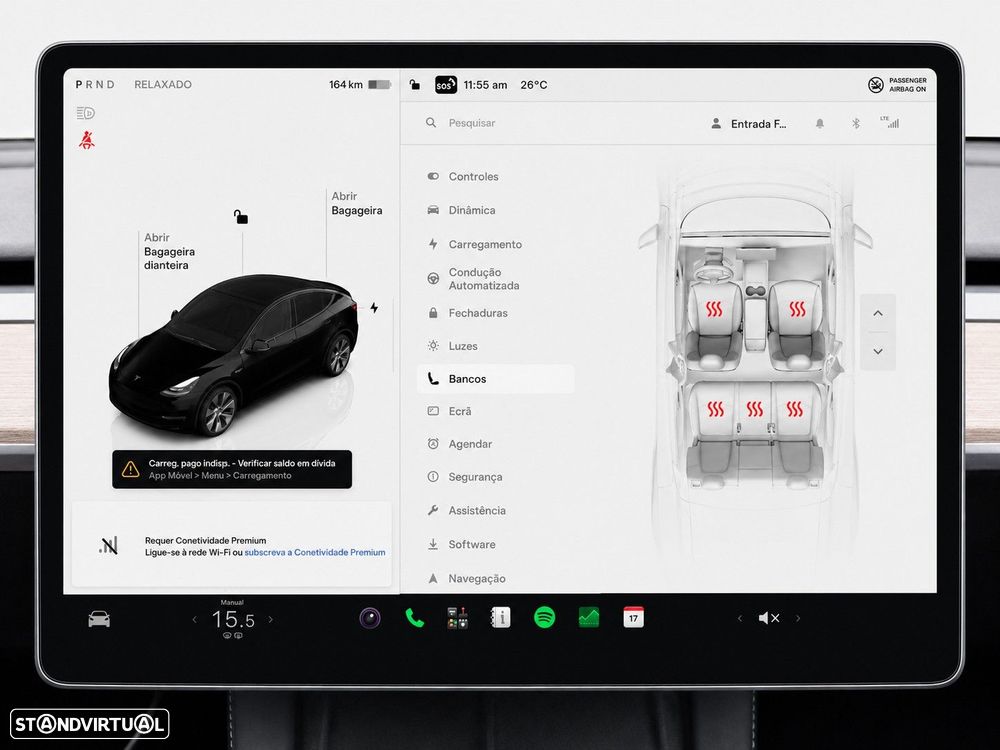Image resolution: width=1000 pixels, height=750 pixels.
Task: Tap the 26°C outside temperature
Action: click(x=534, y=85)
